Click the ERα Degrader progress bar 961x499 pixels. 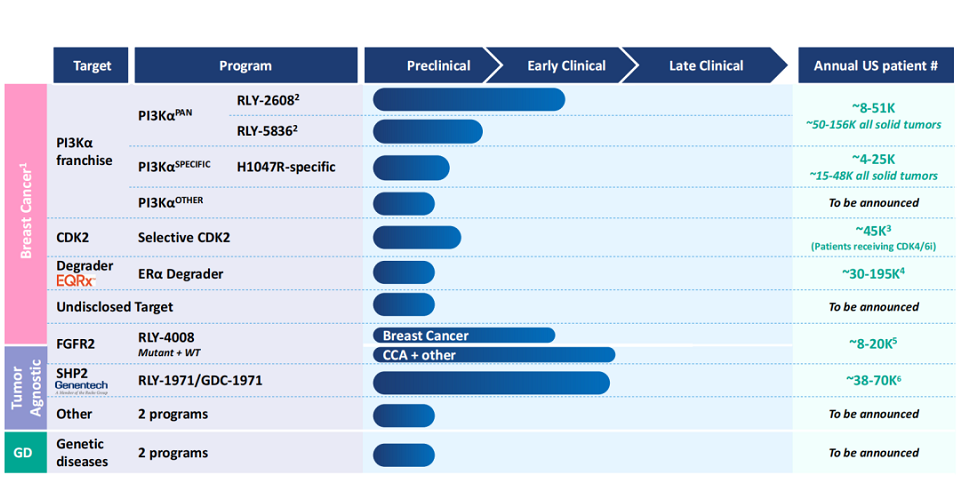pos(404,273)
